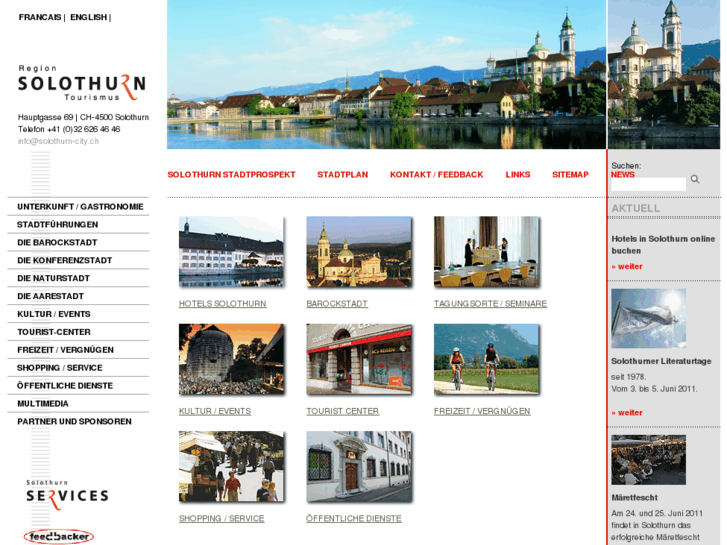Open Unterkunft / Gastronomie sidebar item
The image size is (727, 545).
[x=80, y=207]
